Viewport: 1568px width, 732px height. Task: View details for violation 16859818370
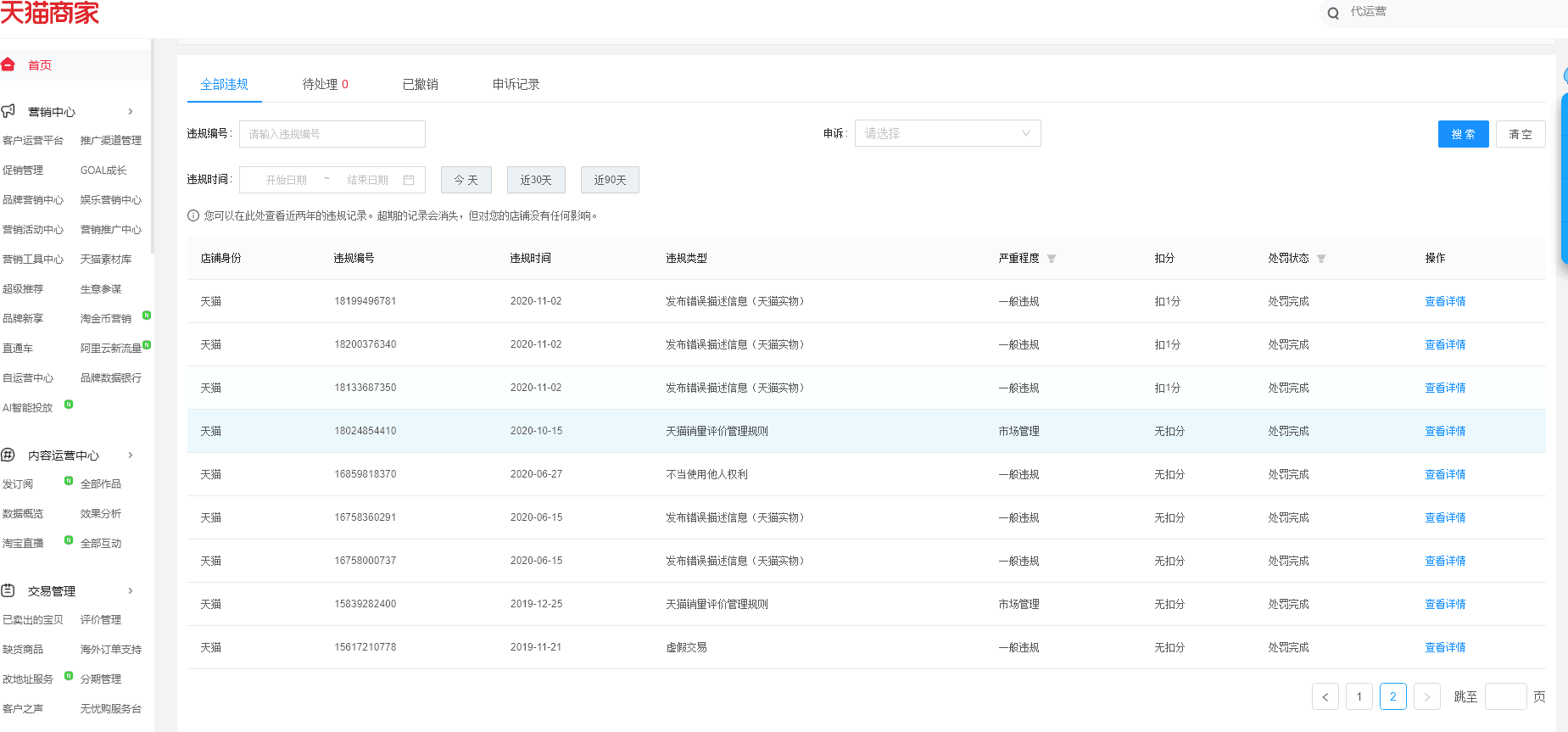coord(1445,474)
